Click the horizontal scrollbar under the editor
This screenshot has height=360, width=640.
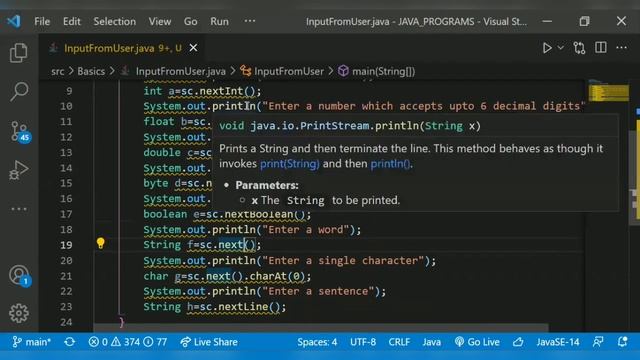point(321,327)
